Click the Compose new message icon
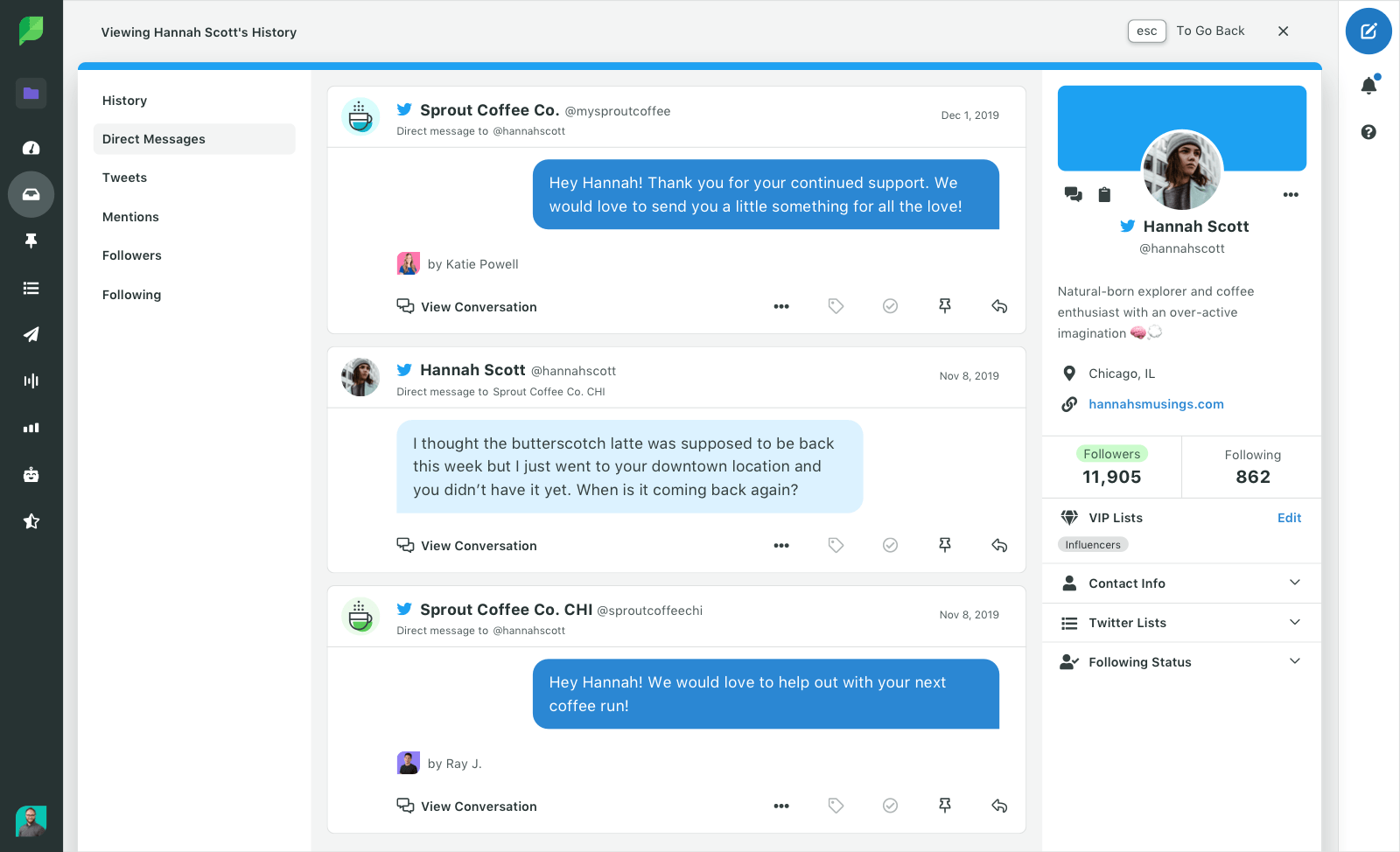The width and height of the screenshot is (1400, 852). point(1368,31)
